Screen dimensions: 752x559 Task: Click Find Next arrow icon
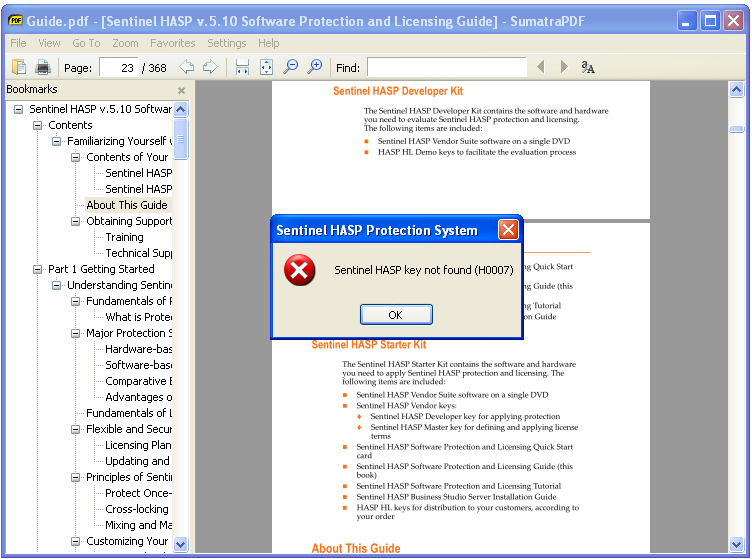click(564, 67)
